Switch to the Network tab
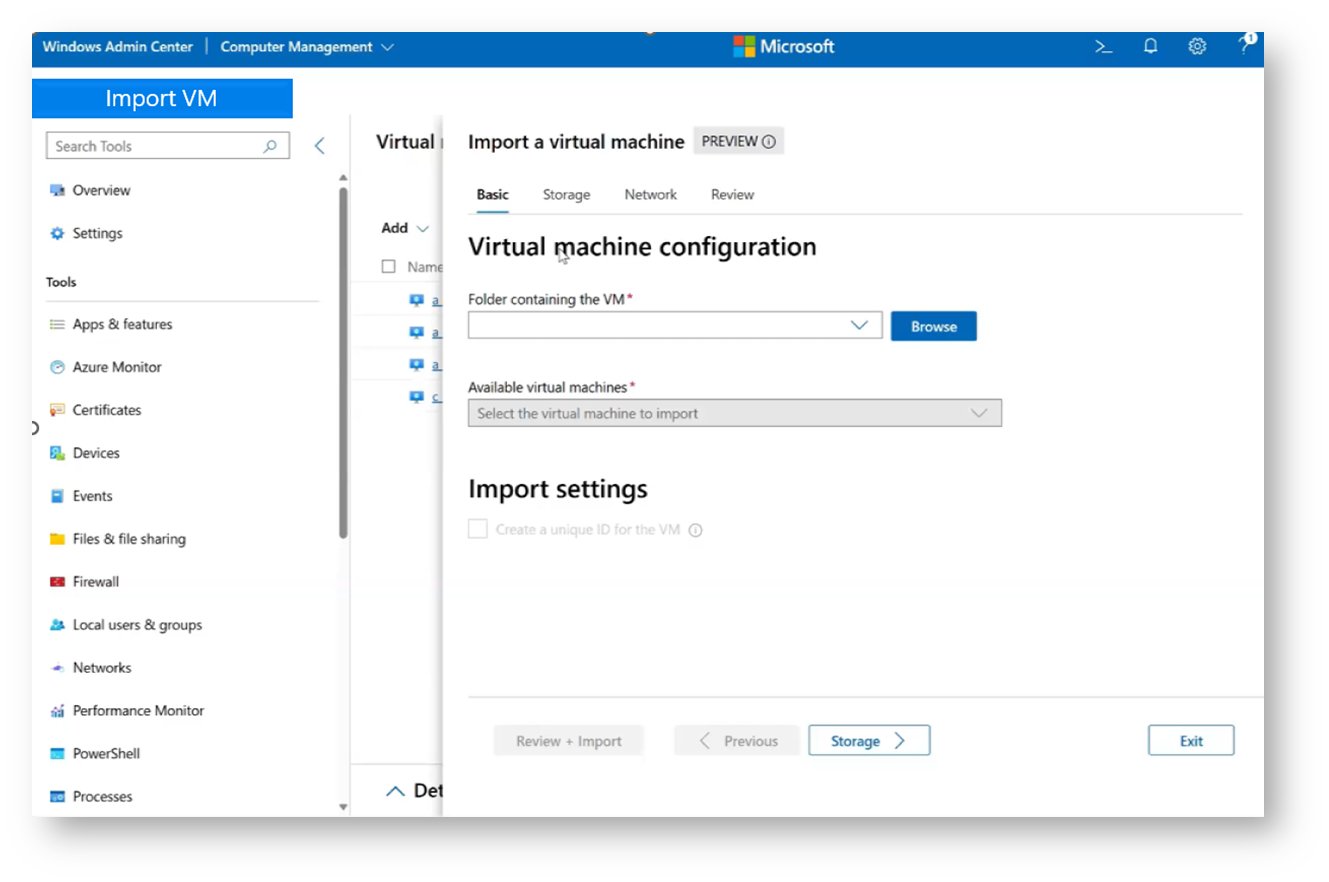 pos(650,194)
